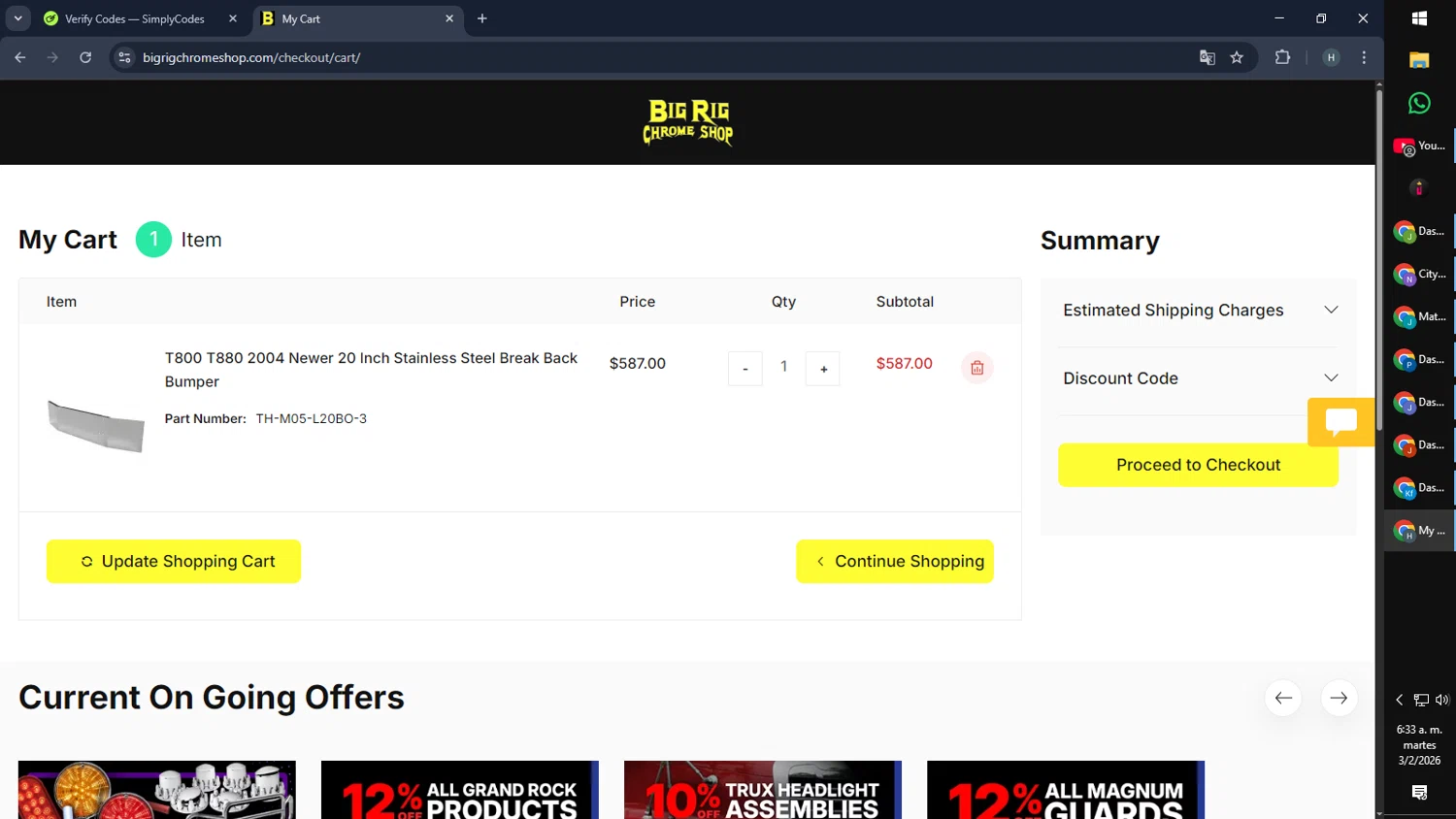The width and height of the screenshot is (1456, 819).
Task: Open WhatsApp from taskbar
Action: pyautogui.click(x=1419, y=103)
